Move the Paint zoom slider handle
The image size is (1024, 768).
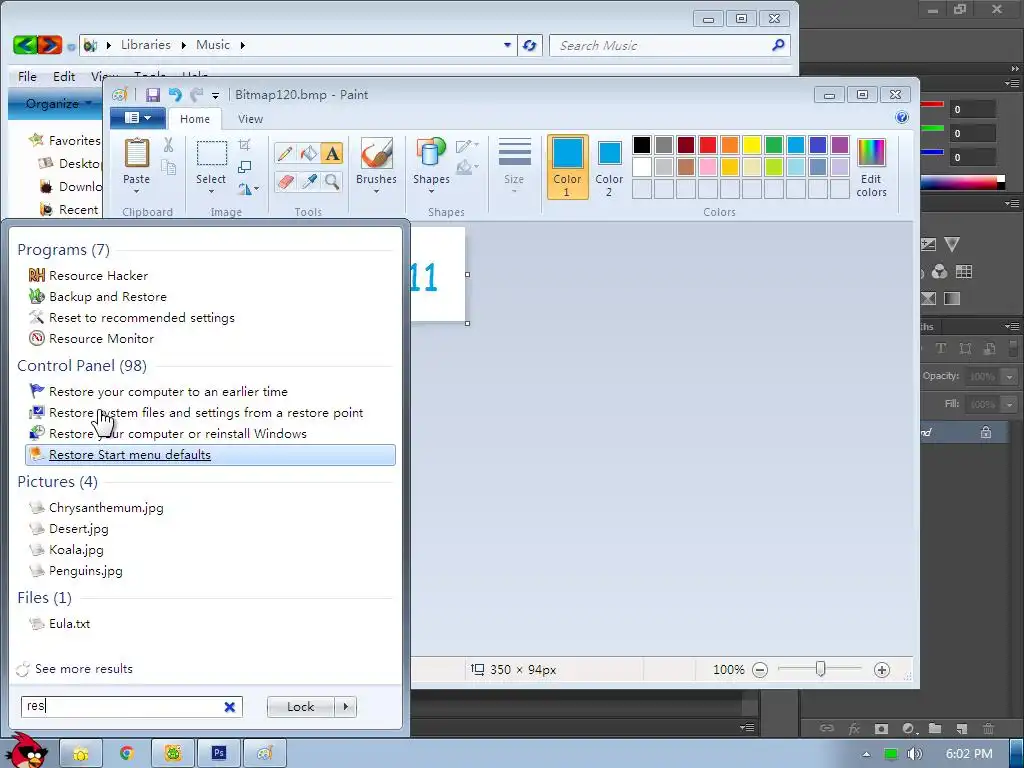[x=820, y=669]
